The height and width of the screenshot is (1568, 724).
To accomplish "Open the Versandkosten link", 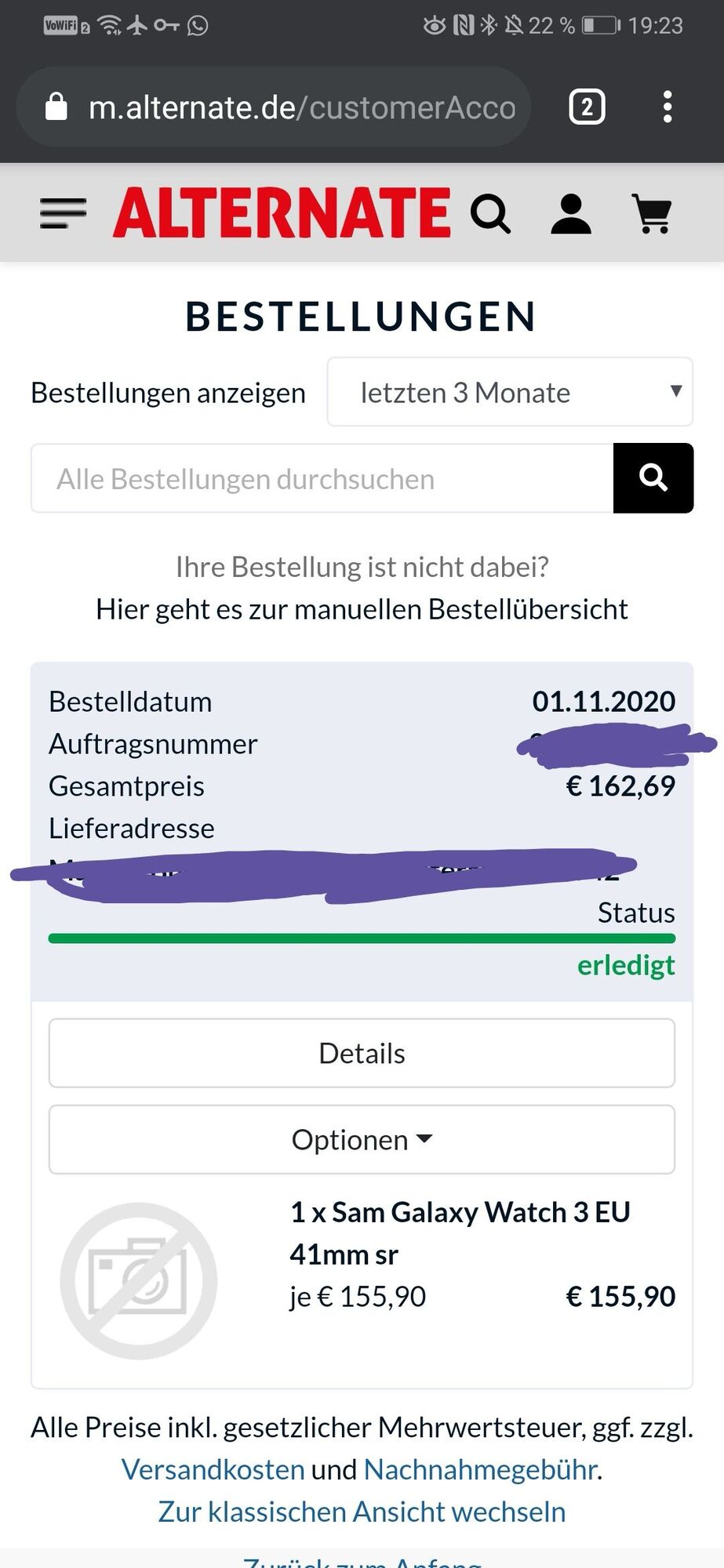I will pyautogui.click(x=213, y=1469).
